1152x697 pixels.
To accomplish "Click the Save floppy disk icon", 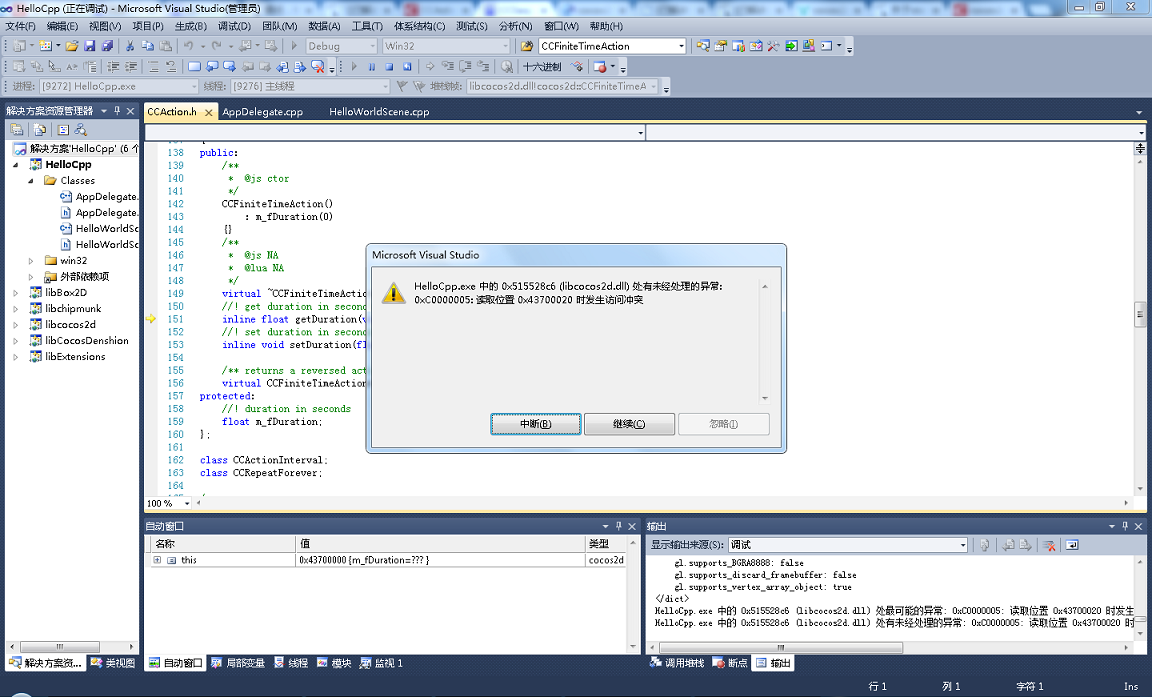I will coord(90,46).
